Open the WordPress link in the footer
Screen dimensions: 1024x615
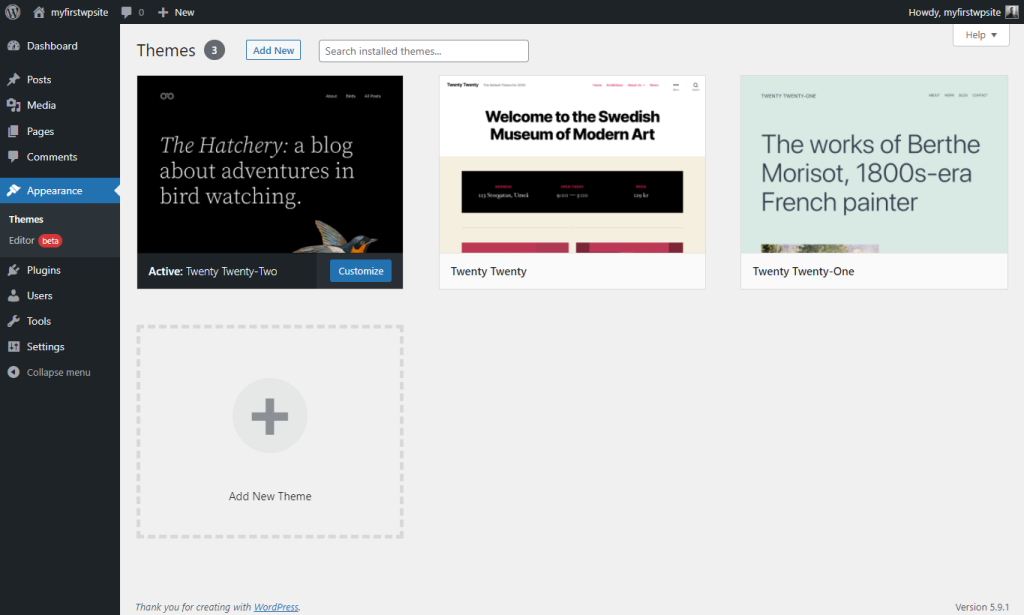point(275,606)
